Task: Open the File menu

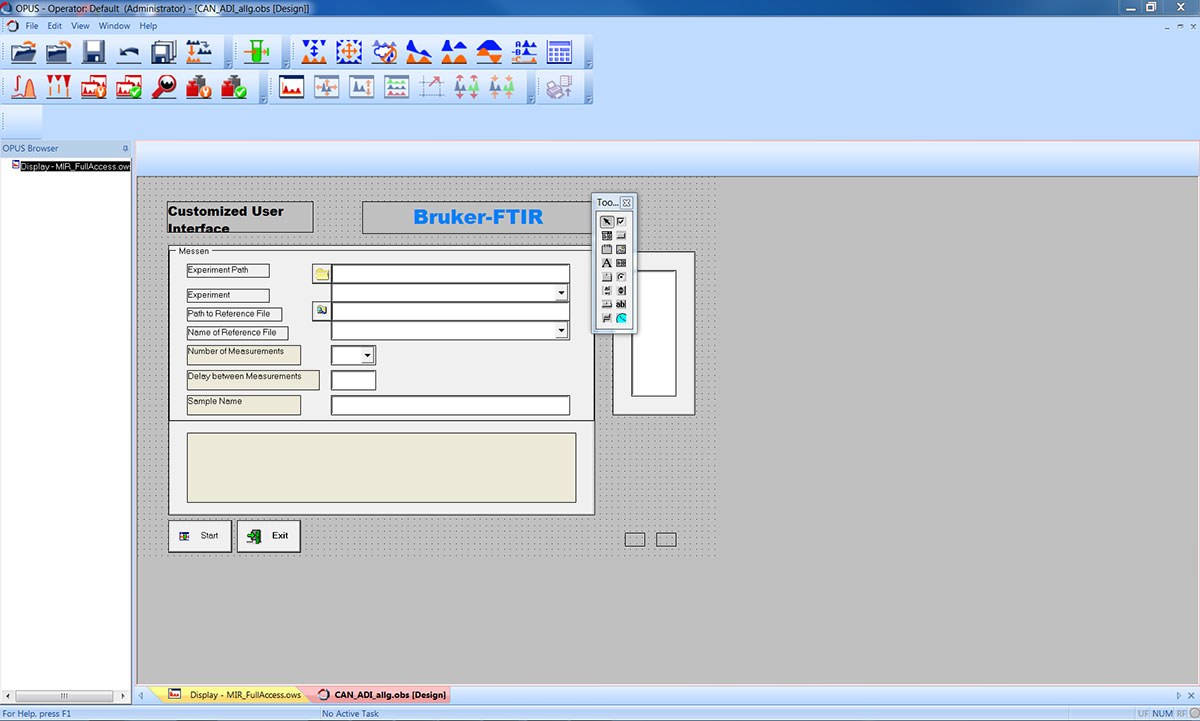Action: 32,25
